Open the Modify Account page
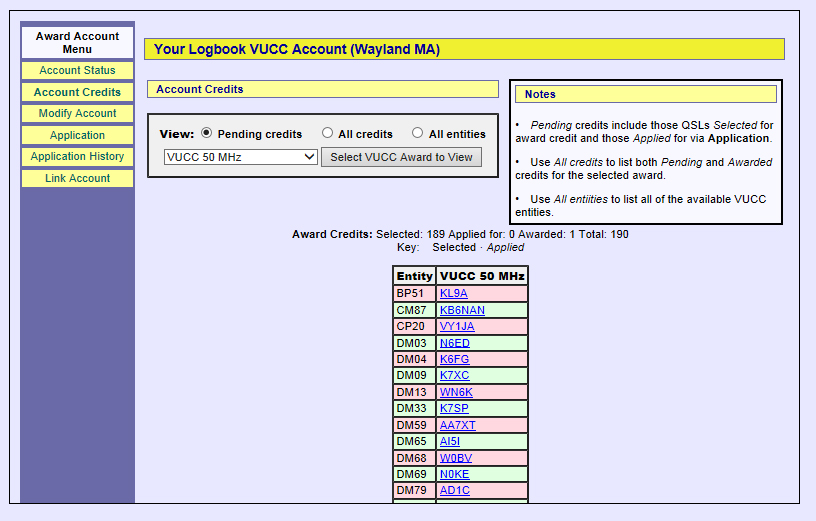 pos(77,114)
